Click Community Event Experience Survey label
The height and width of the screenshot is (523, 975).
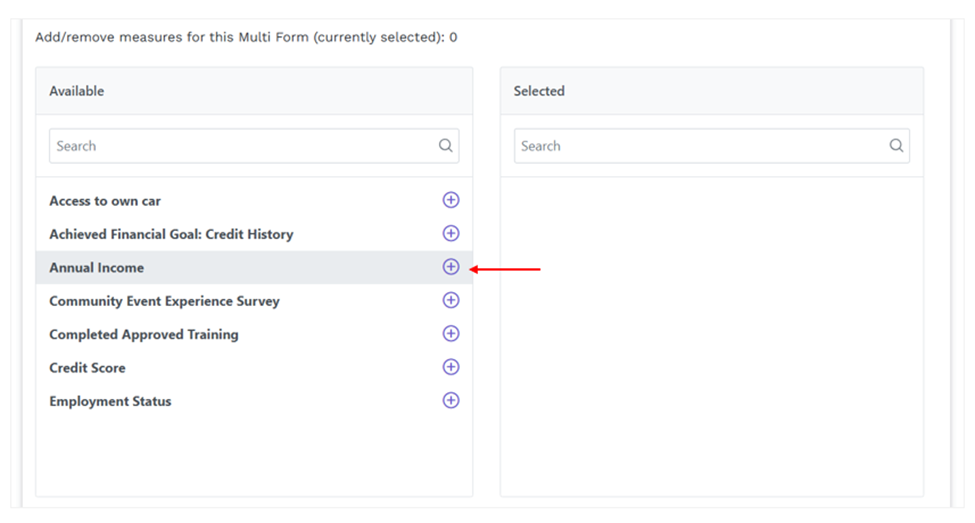pos(164,301)
